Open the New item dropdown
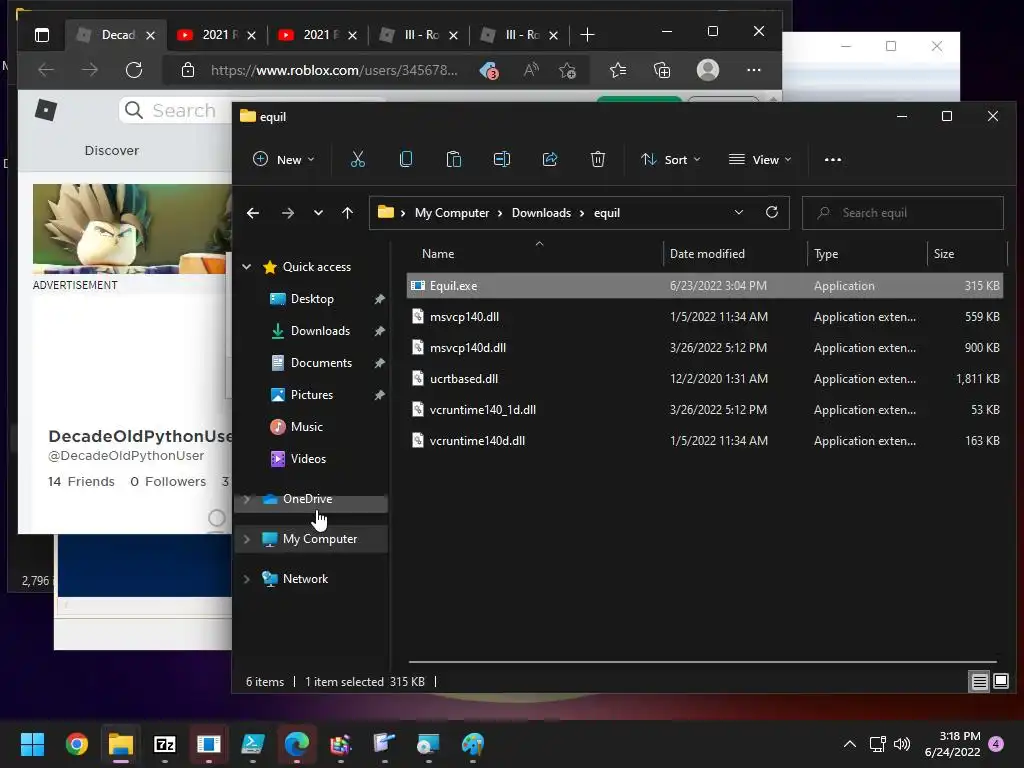Image resolution: width=1024 pixels, height=768 pixels. pos(284,159)
